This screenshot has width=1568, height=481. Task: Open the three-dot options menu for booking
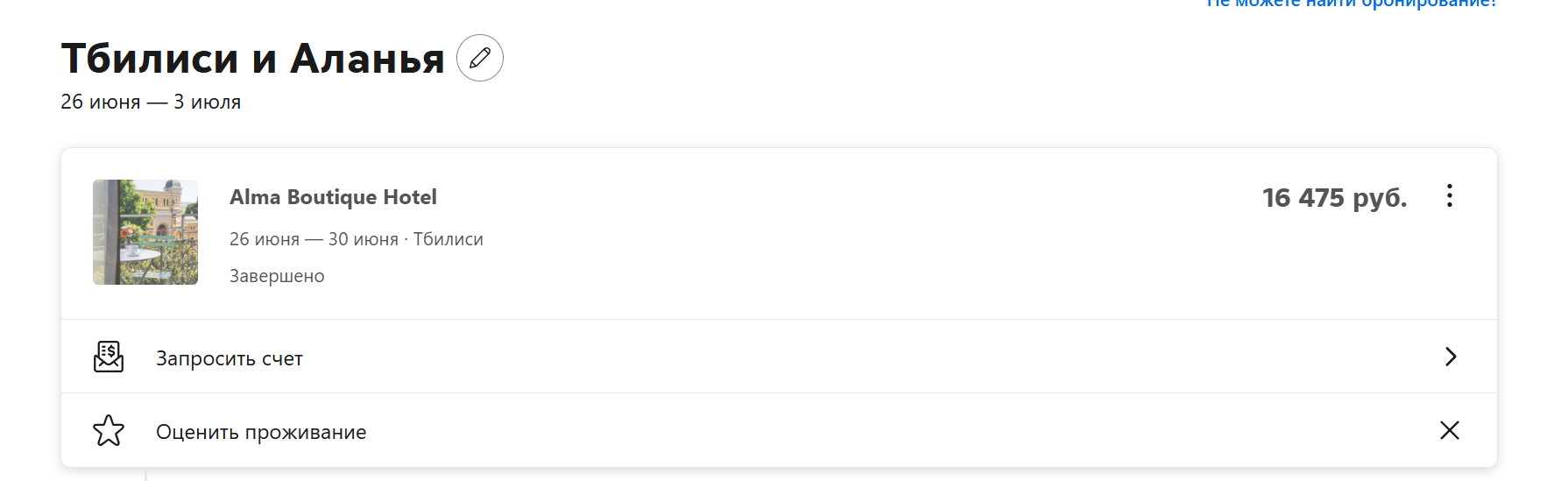[x=1450, y=195]
